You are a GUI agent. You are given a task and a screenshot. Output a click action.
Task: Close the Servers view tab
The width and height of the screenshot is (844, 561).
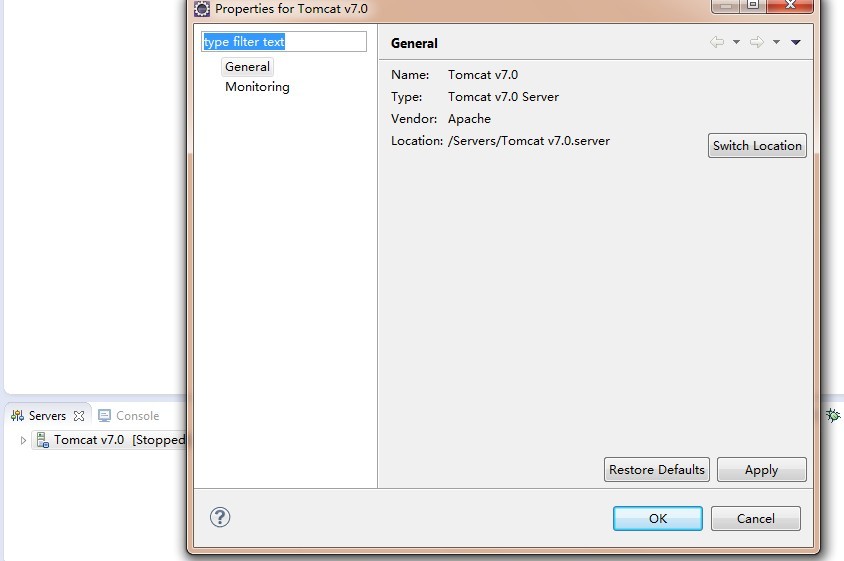click(79, 416)
